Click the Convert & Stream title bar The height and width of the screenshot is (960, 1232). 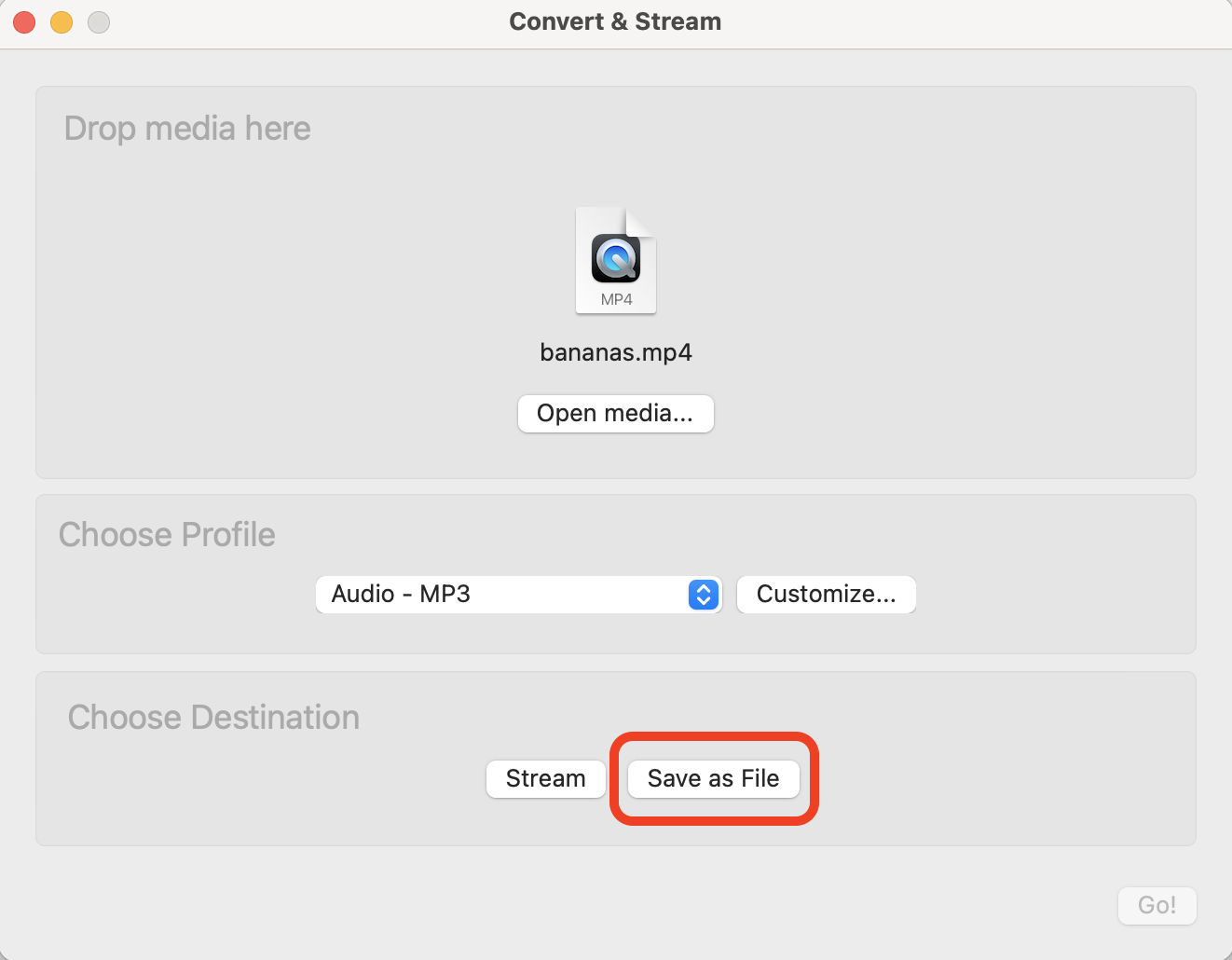(615, 21)
